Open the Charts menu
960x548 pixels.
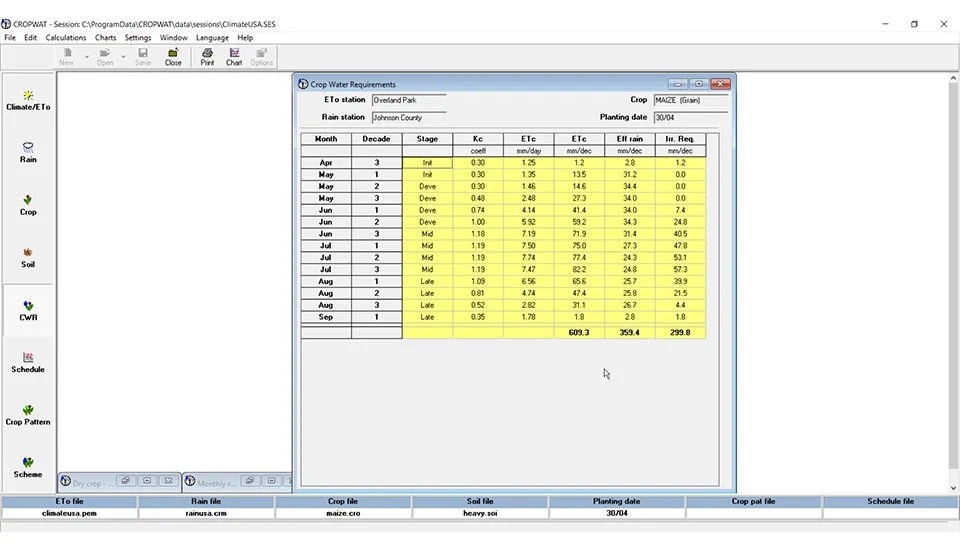(106, 38)
